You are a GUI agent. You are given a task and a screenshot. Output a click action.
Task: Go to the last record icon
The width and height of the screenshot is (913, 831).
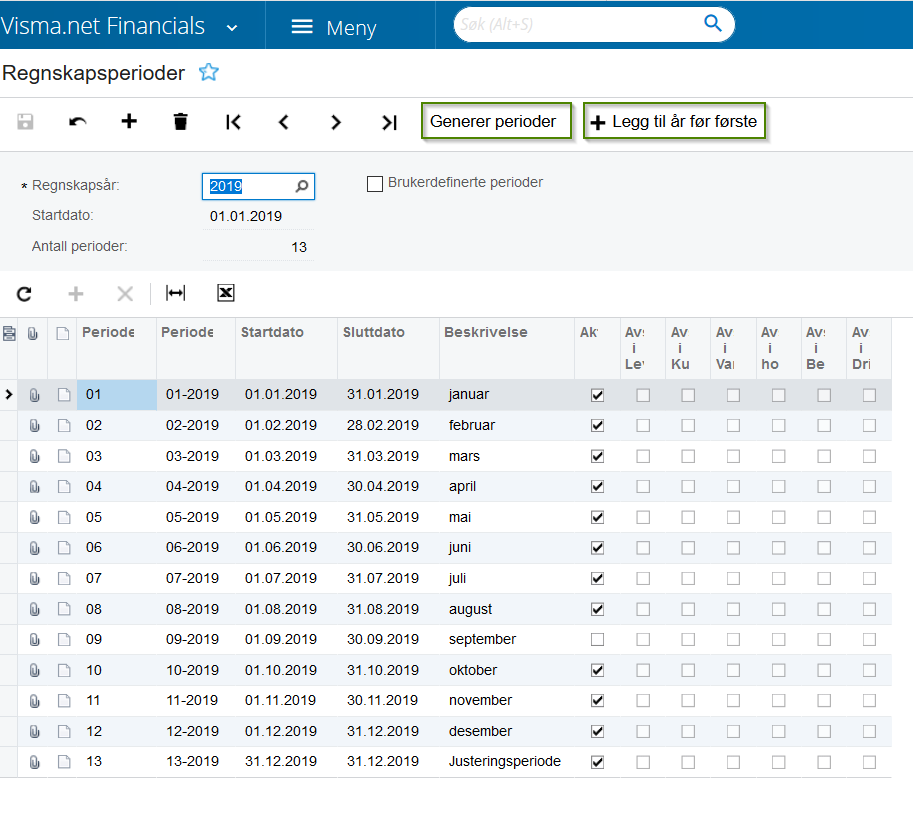click(x=389, y=122)
